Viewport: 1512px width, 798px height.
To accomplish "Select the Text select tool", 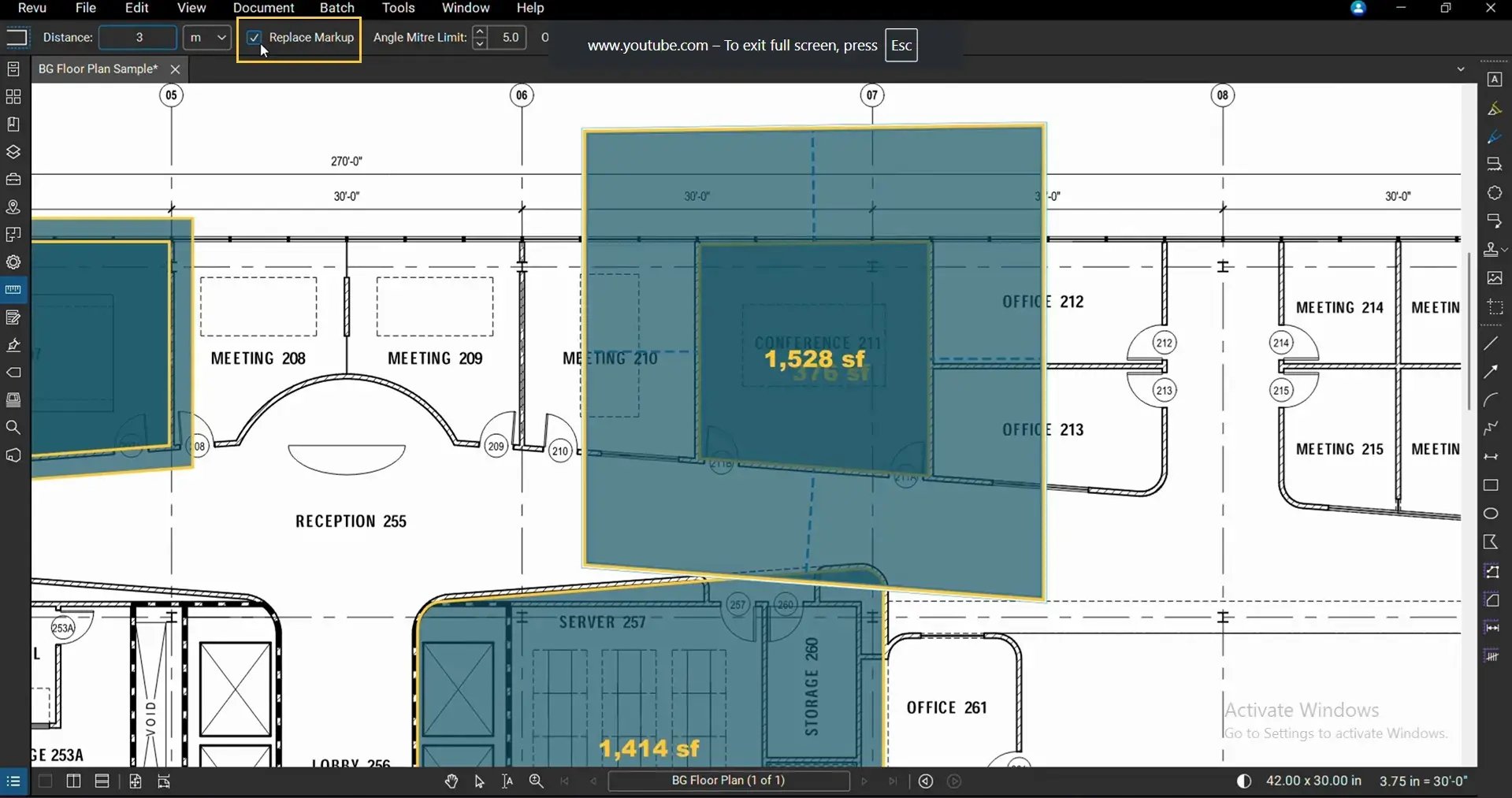I will pos(507,781).
